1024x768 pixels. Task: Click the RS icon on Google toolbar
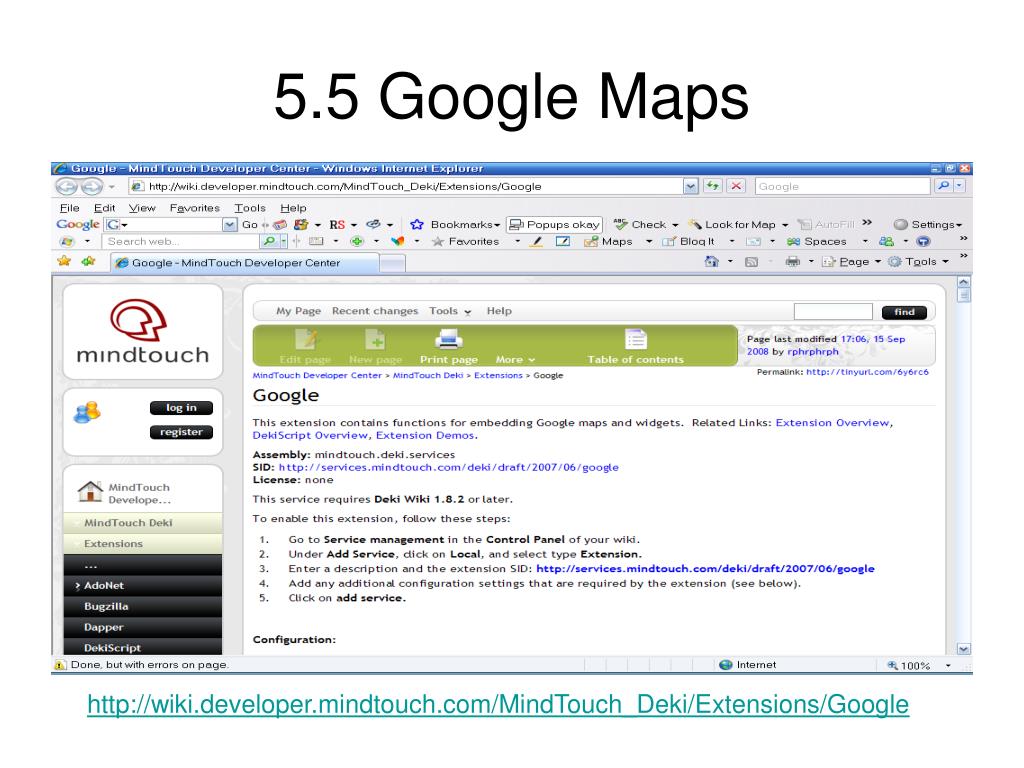click(337, 225)
